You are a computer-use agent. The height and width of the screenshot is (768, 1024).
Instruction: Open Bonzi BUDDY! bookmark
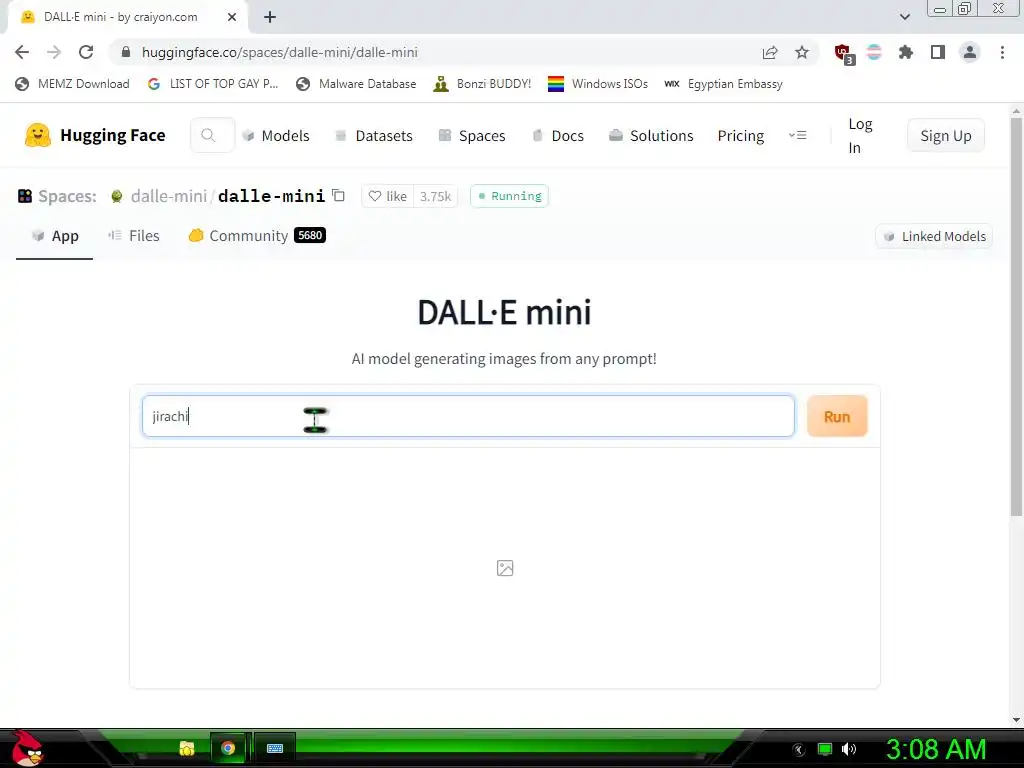coord(483,84)
